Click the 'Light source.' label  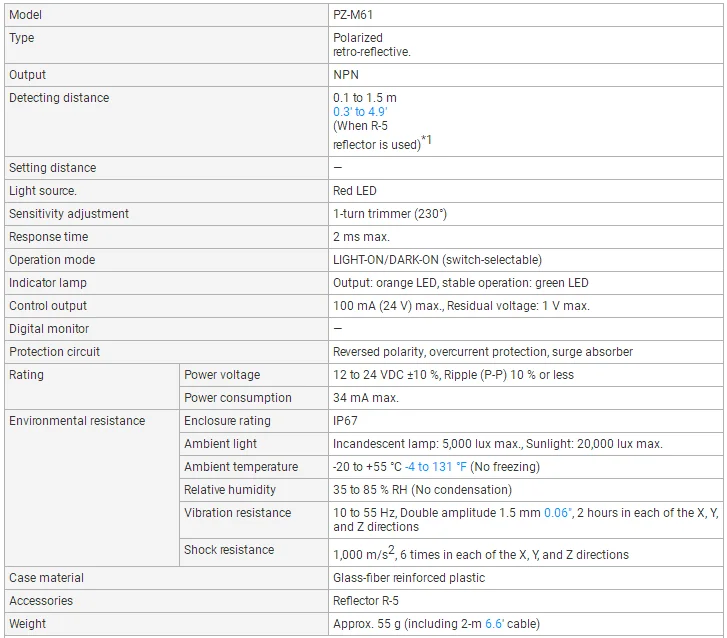pyautogui.click(x=43, y=191)
